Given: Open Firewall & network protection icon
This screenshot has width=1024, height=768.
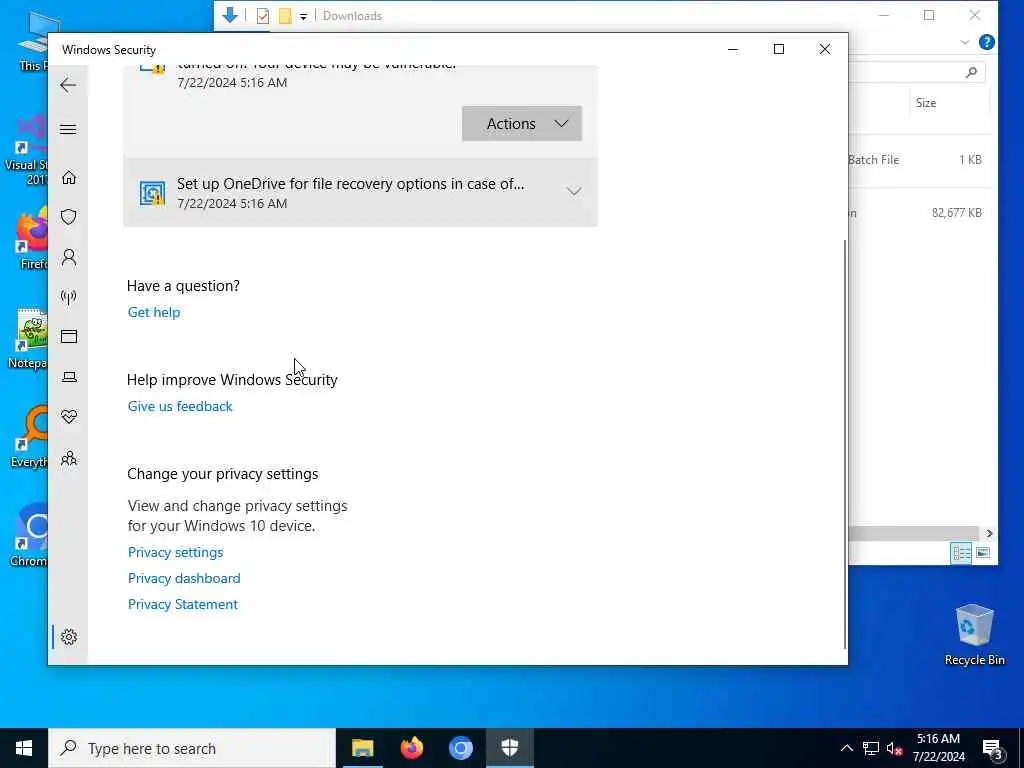Looking at the screenshot, I should (69, 297).
